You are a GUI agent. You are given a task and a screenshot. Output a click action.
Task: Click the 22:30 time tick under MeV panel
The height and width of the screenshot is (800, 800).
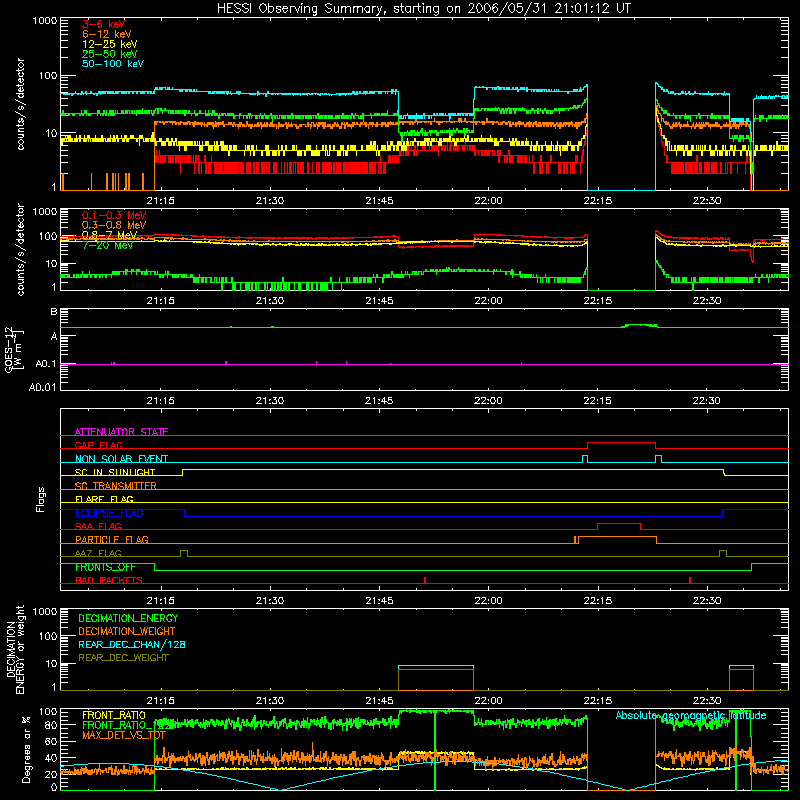(707, 301)
